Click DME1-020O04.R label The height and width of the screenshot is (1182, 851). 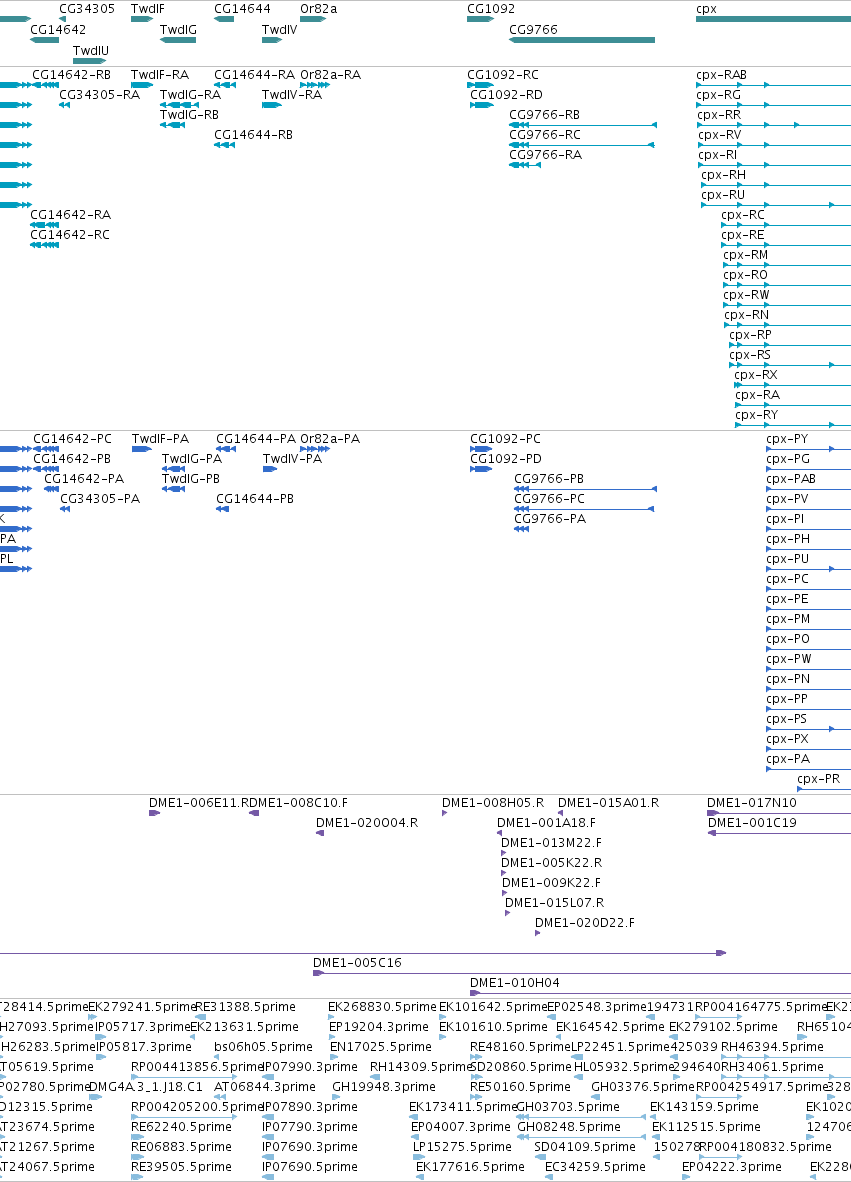tap(366, 822)
